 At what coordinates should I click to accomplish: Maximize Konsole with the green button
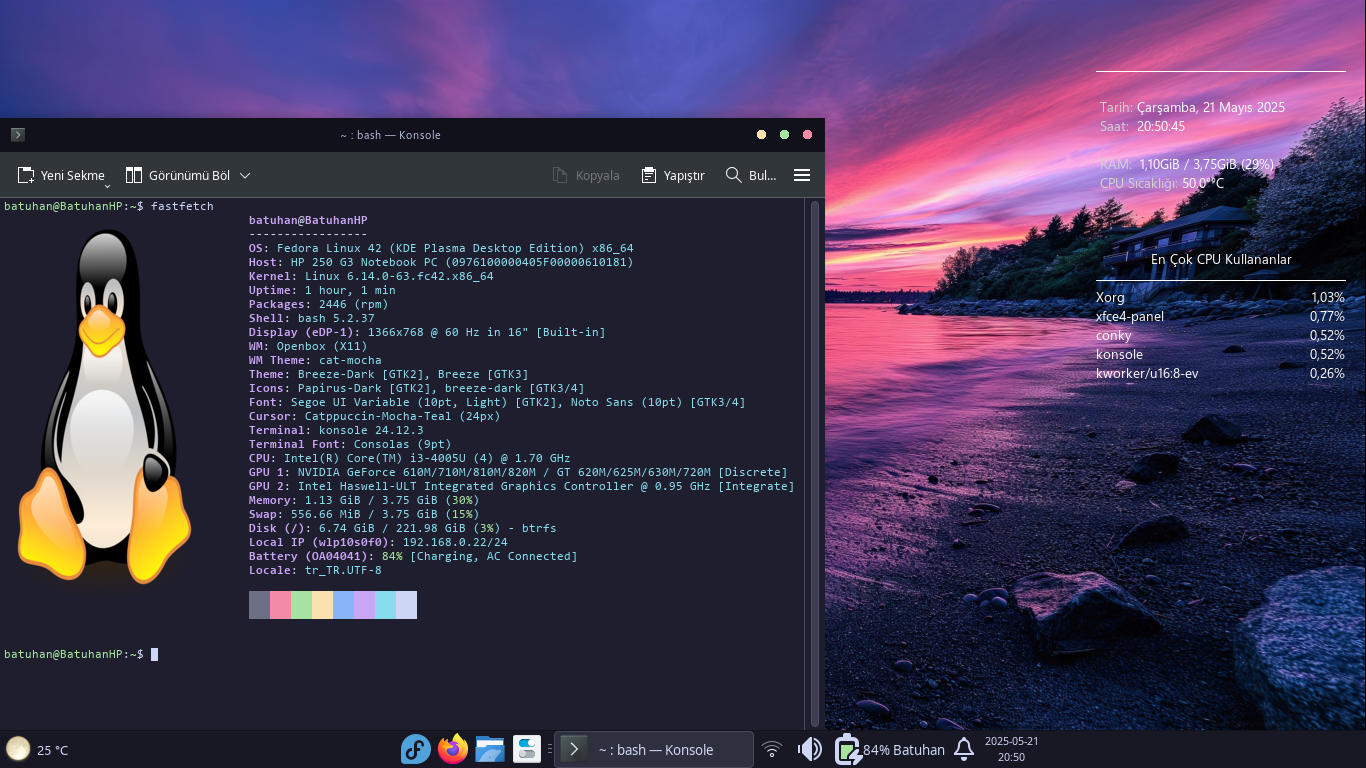pyautogui.click(x=785, y=135)
